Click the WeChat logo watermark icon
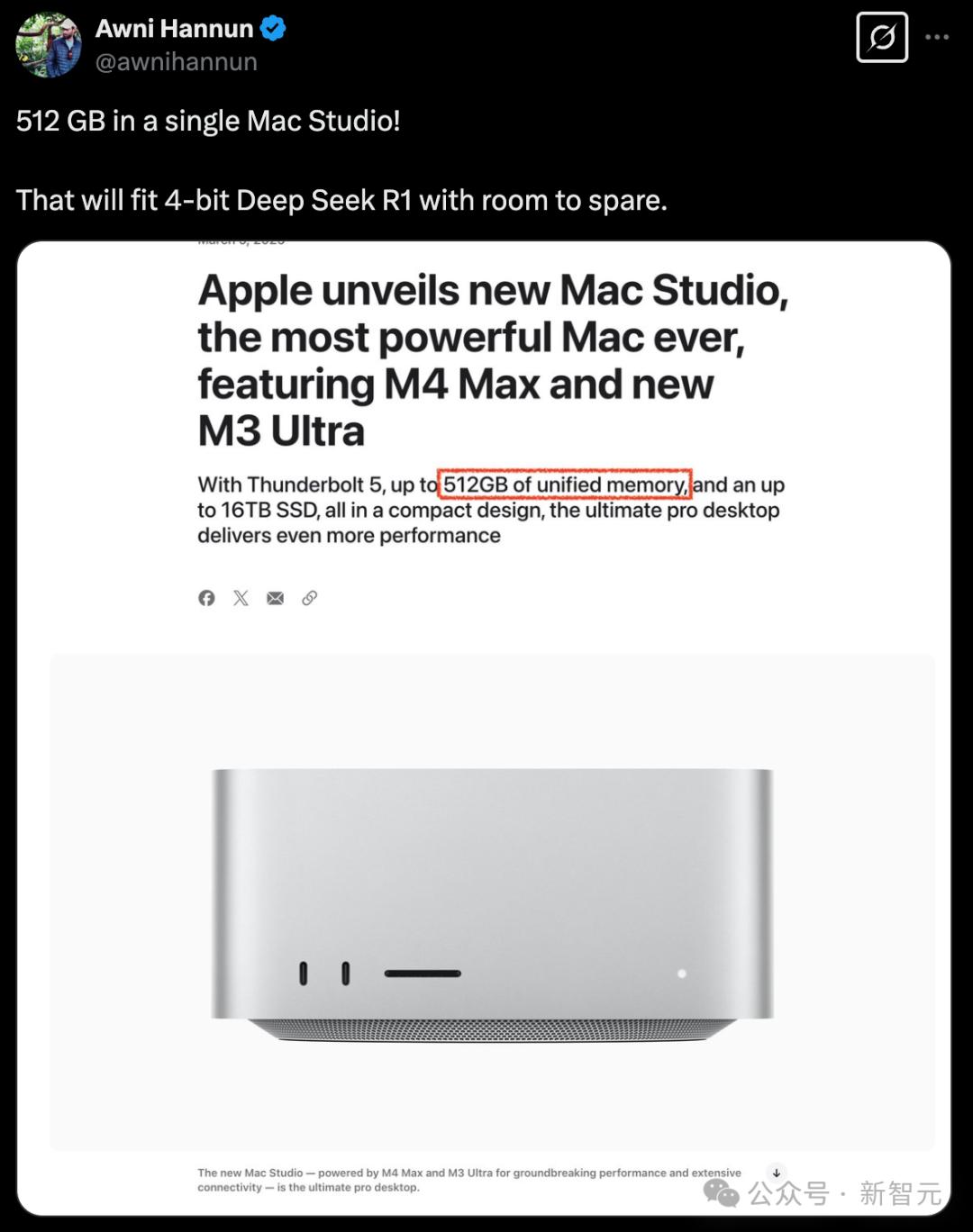The height and width of the screenshot is (1232, 973). pos(722,1193)
